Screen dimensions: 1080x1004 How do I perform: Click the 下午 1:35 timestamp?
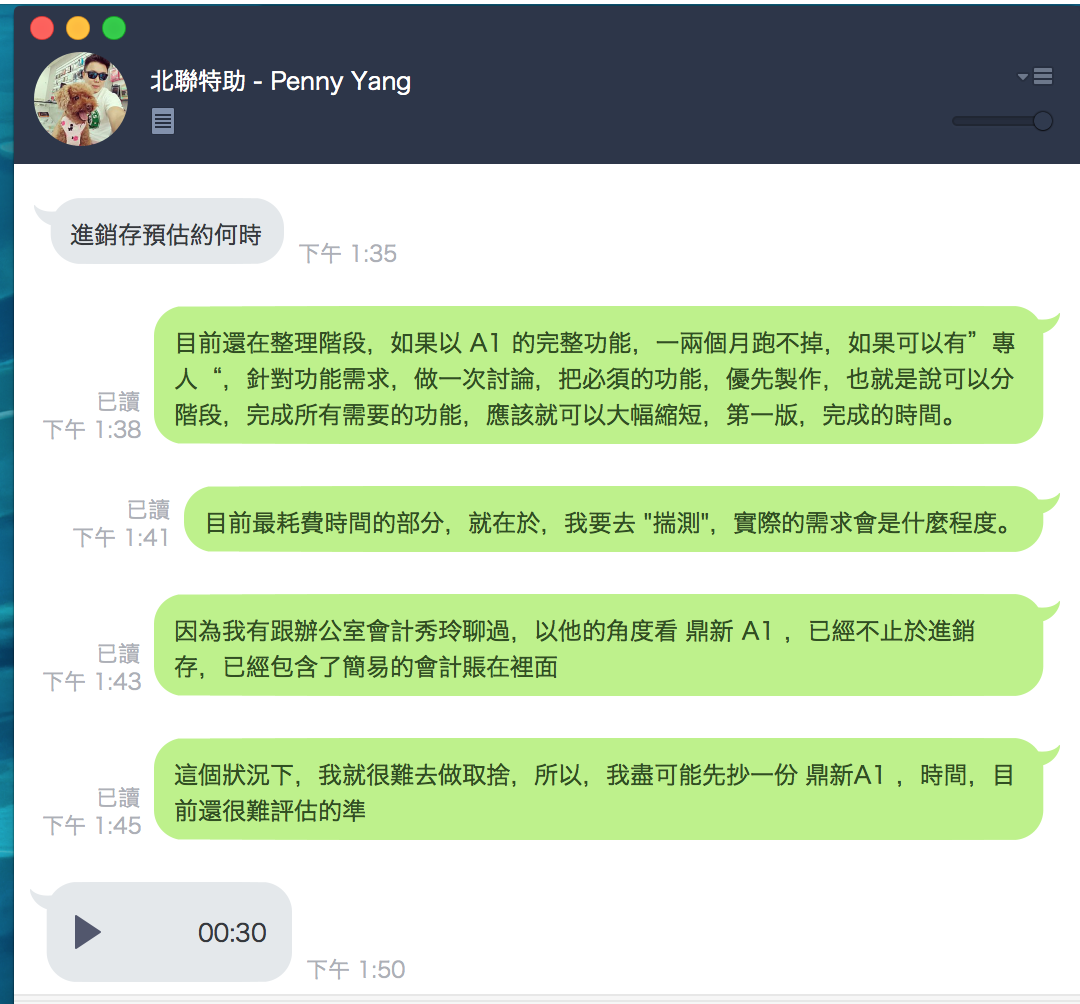point(348,253)
